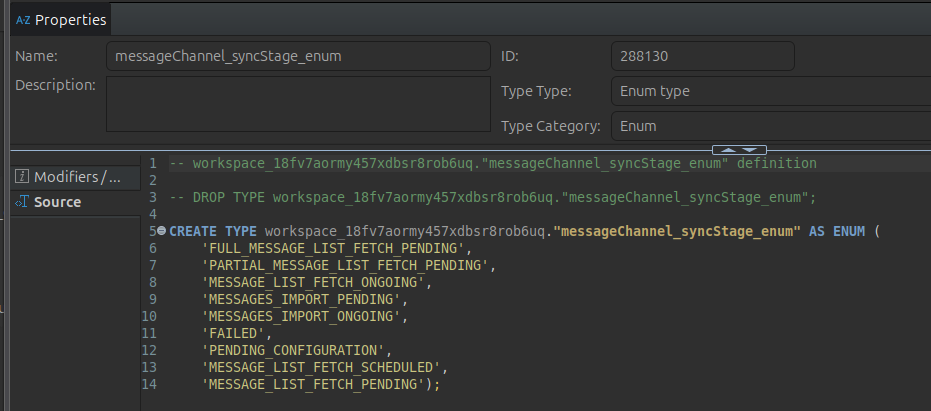Click the 'MESSAGE_LIST_FETCH_SCHEDULED' line
931x411 pixels.
tap(320, 367)
